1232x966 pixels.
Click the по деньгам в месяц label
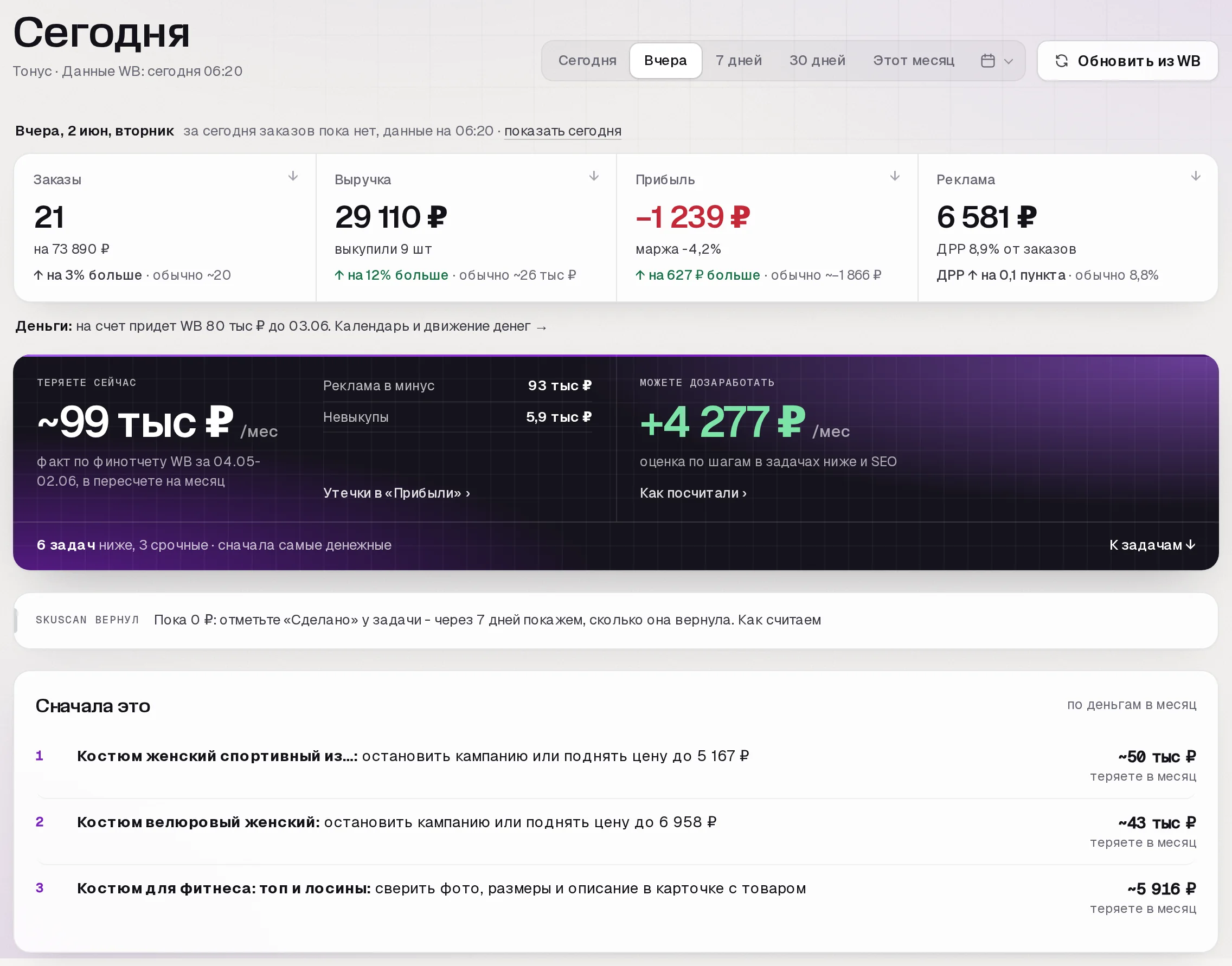click(1131, 705)
